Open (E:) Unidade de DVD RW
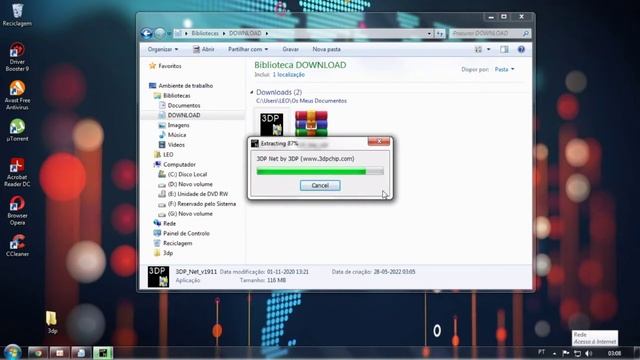This screenshot has height=360, width=640. tap(198, 194)
